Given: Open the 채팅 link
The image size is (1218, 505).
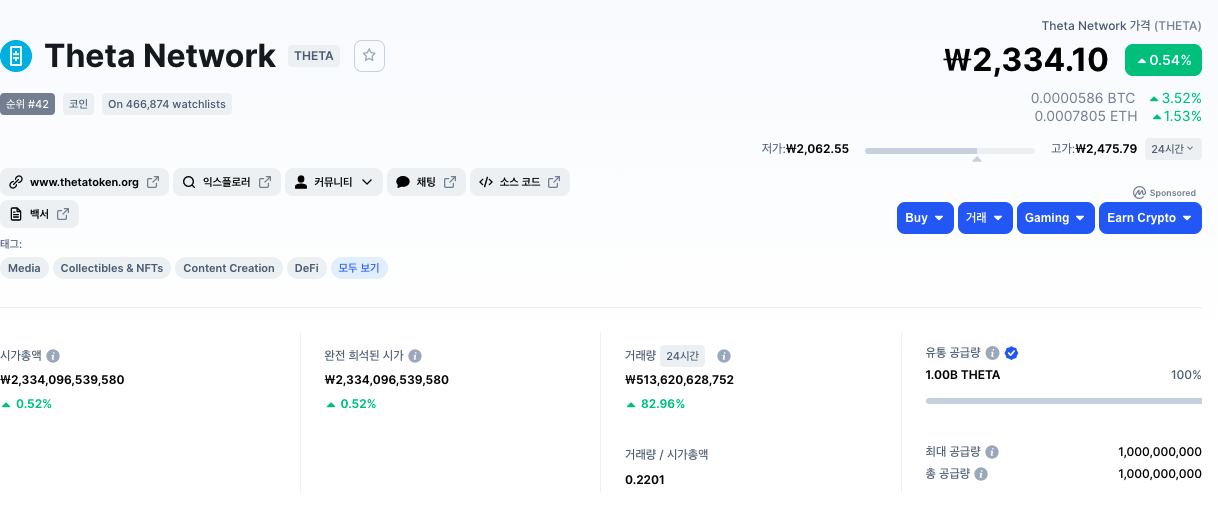Looking at the screenshot, I should pyautogui.click(x=426, y=182).
